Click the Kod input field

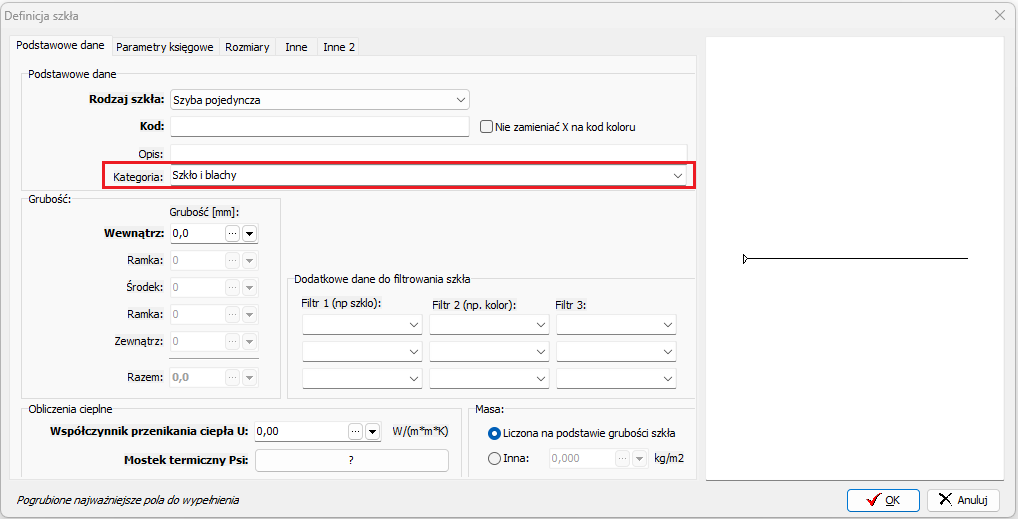320,127
